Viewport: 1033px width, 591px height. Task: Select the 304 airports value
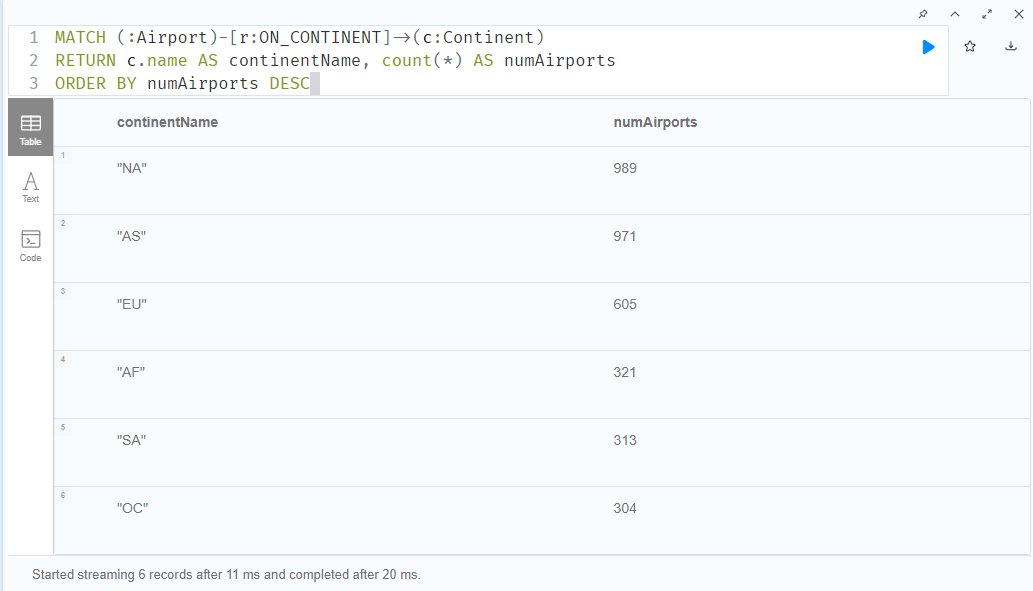[625, 508]
